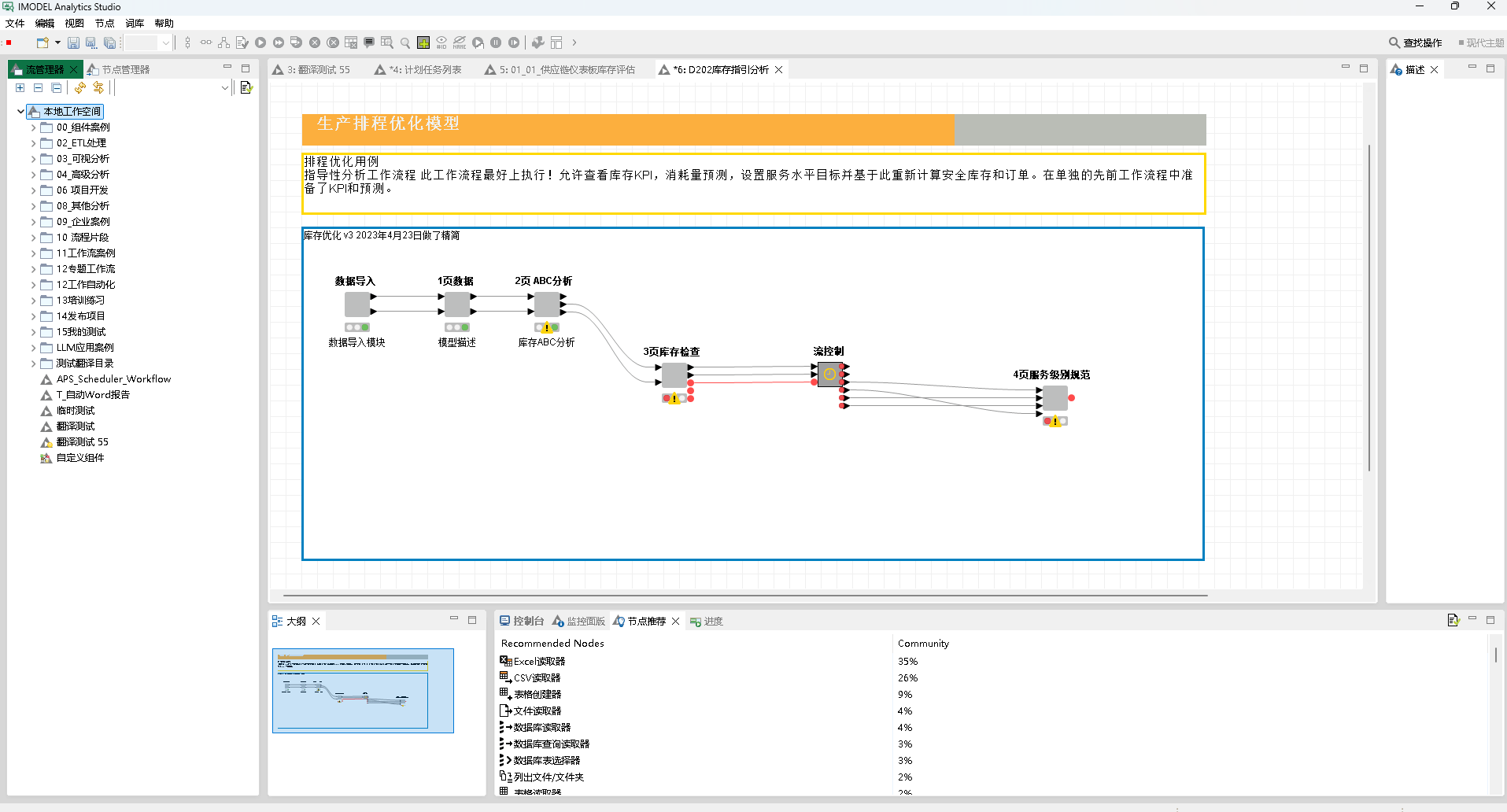
Task: Execute selected nodes with play icon
Action: click(260, 42)
